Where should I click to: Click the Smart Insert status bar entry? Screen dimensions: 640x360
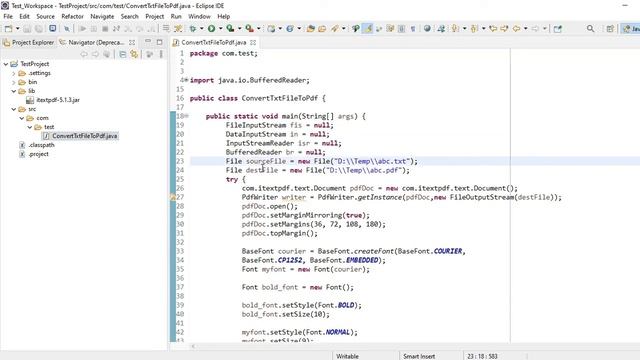(419, 356)
